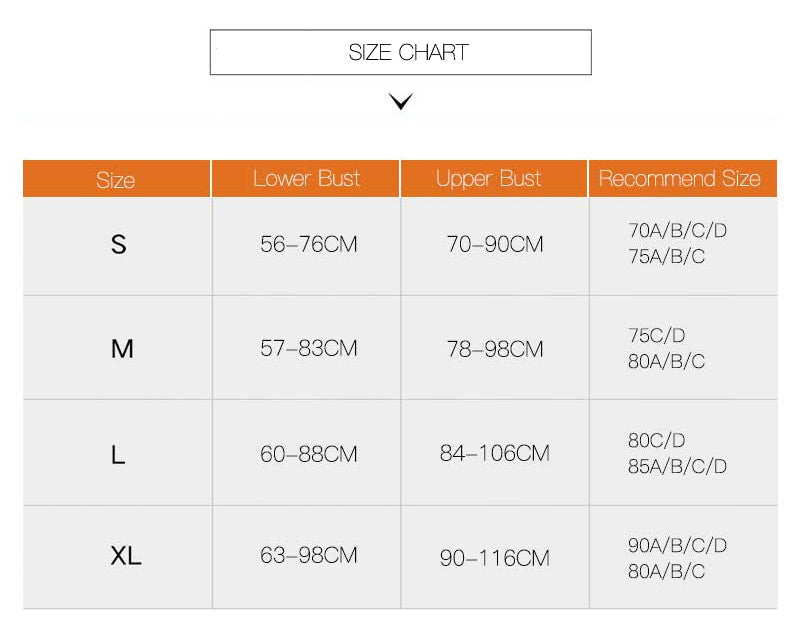Click the 70–90CM upper bust cell
The image size is (800, 635).
[495, 244]
